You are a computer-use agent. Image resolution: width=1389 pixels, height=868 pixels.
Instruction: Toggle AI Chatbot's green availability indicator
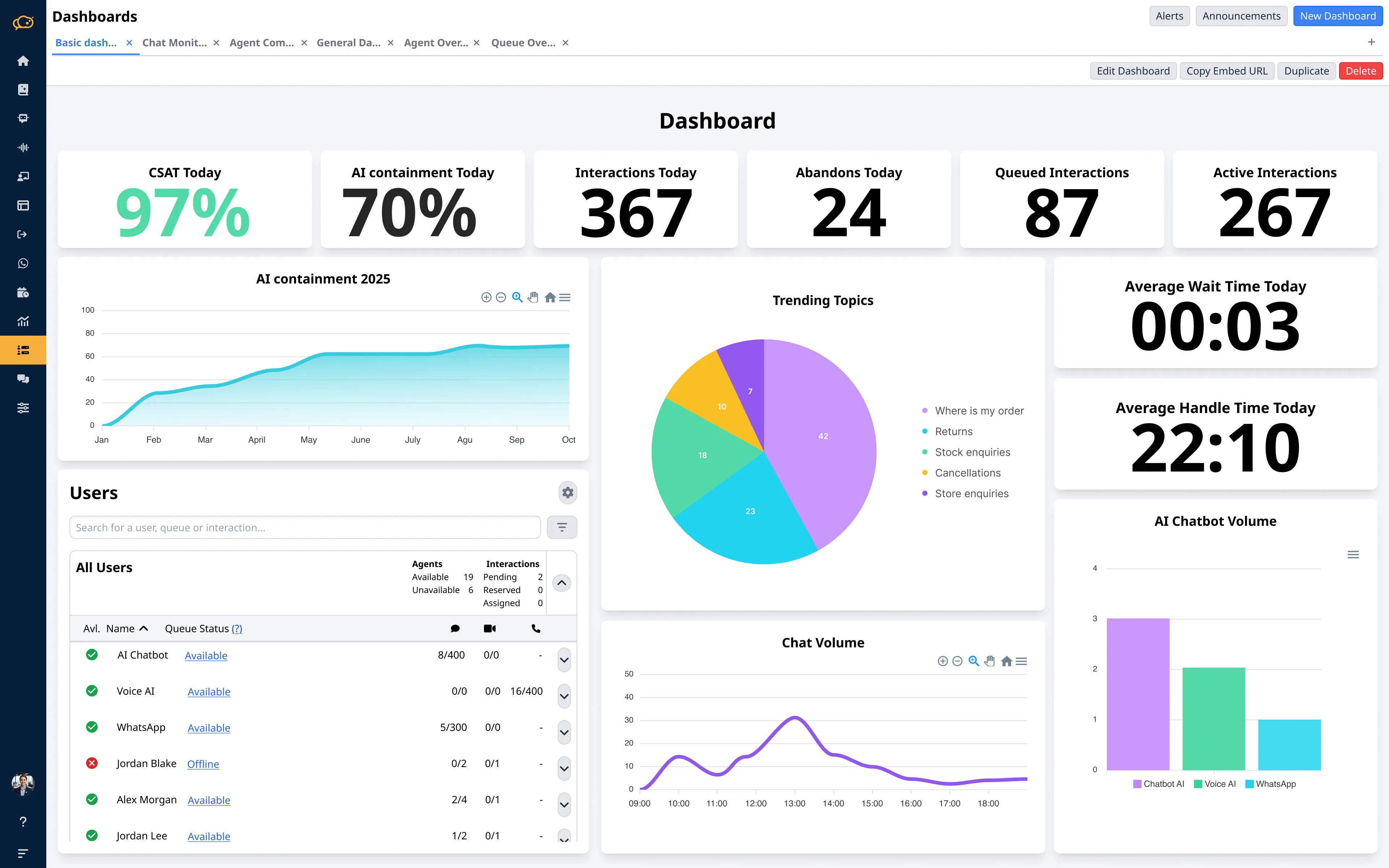(92, 655)
